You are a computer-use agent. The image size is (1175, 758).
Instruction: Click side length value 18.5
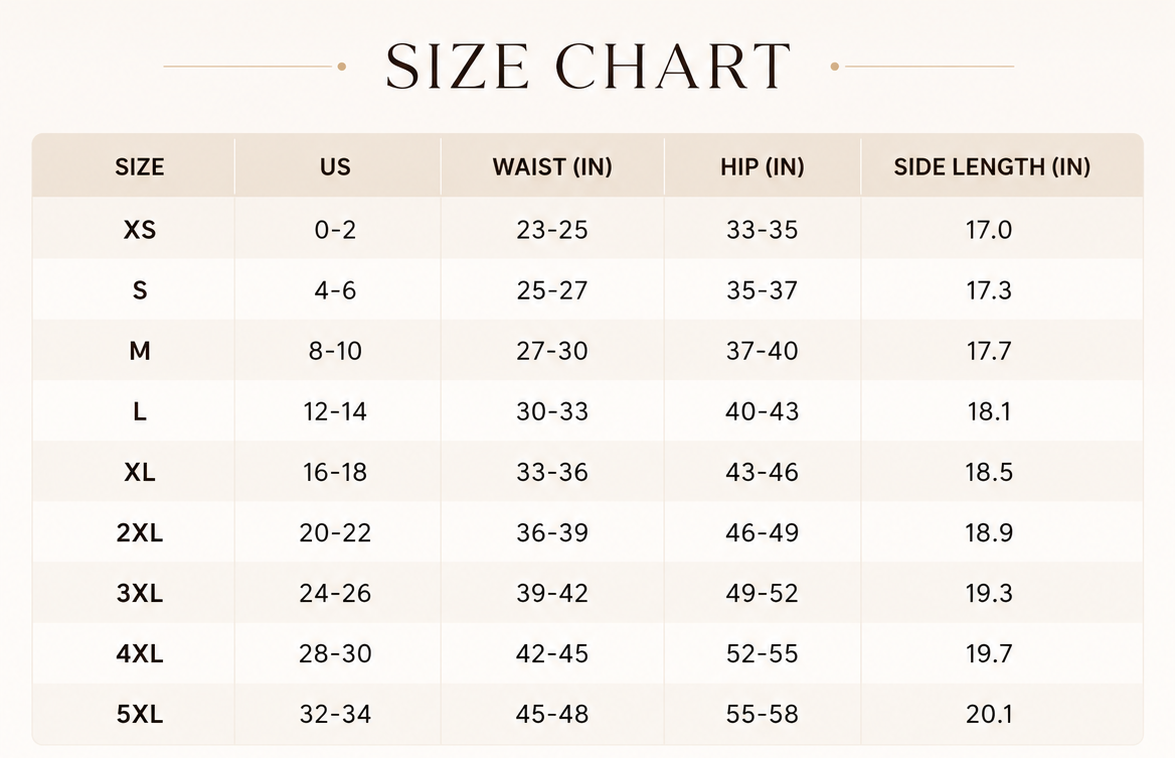(989, 472)
